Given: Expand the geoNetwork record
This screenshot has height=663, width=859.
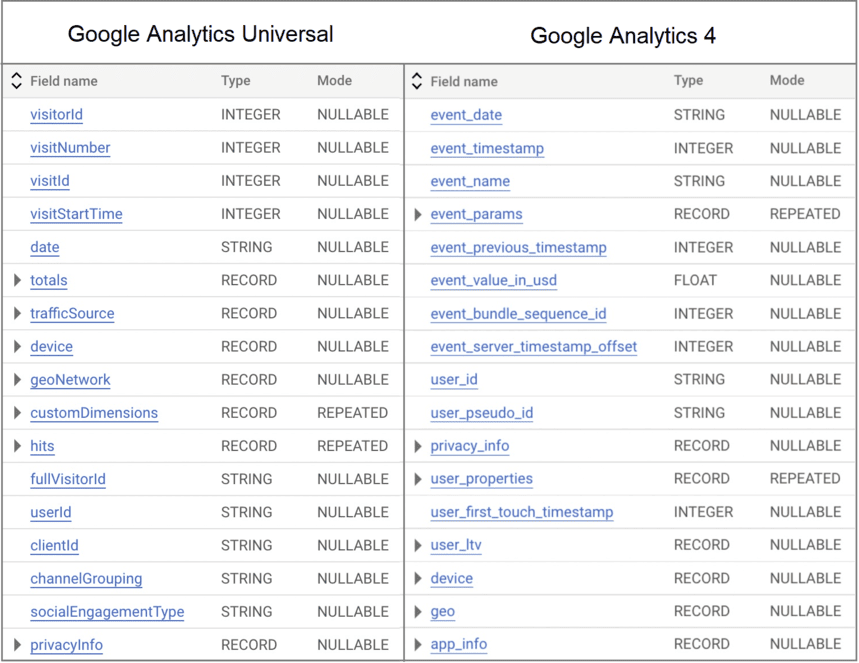Looking at the screenshot, I should [x=19, y=380].
